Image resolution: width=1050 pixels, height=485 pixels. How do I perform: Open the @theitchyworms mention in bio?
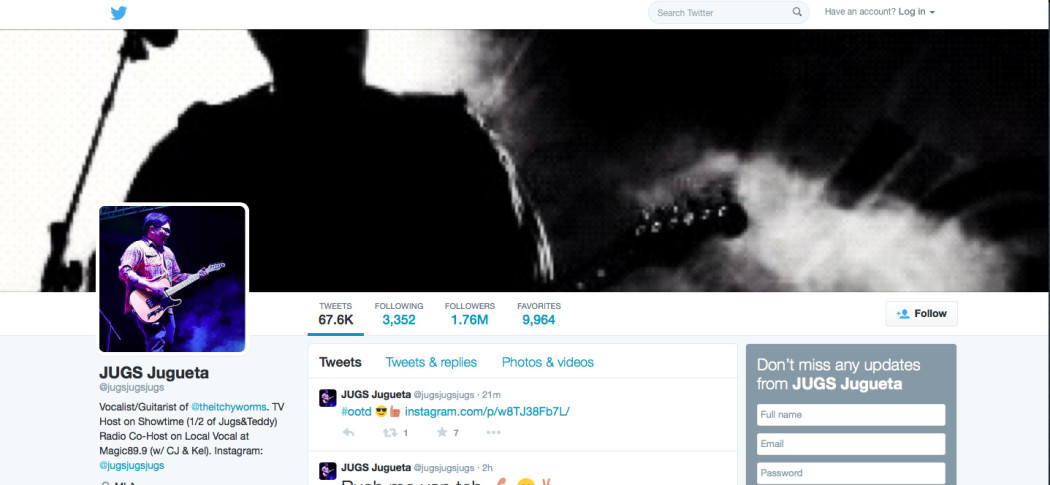tap(228, 407)
